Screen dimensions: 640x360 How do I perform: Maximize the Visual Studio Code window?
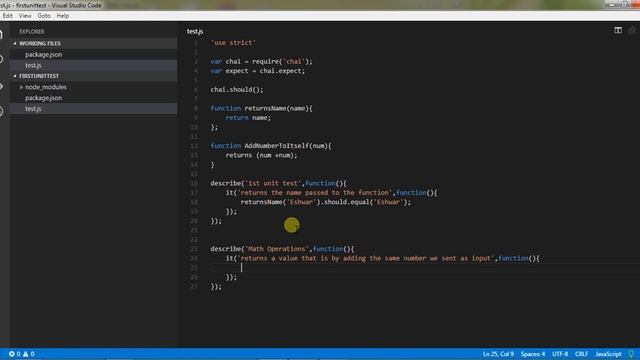tap(624, 4)
